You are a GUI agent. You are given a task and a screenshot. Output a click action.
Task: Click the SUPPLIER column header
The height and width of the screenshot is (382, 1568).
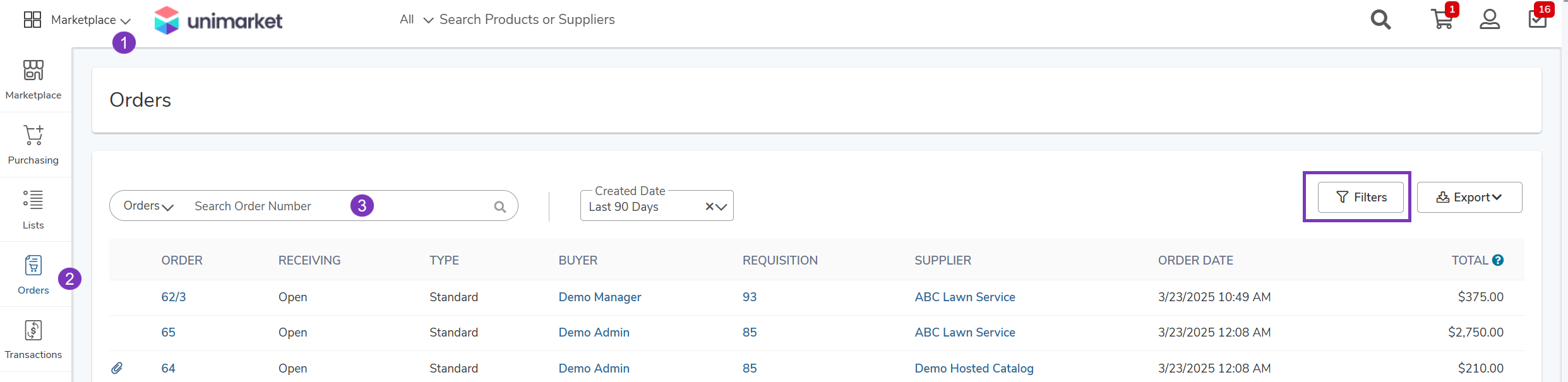[943, 260]
